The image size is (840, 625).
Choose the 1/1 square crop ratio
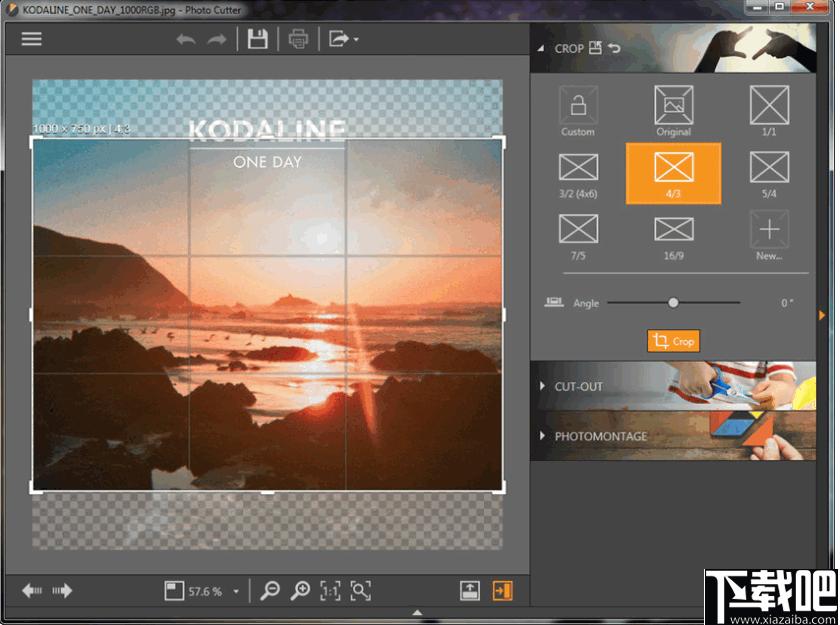point(769,111)
